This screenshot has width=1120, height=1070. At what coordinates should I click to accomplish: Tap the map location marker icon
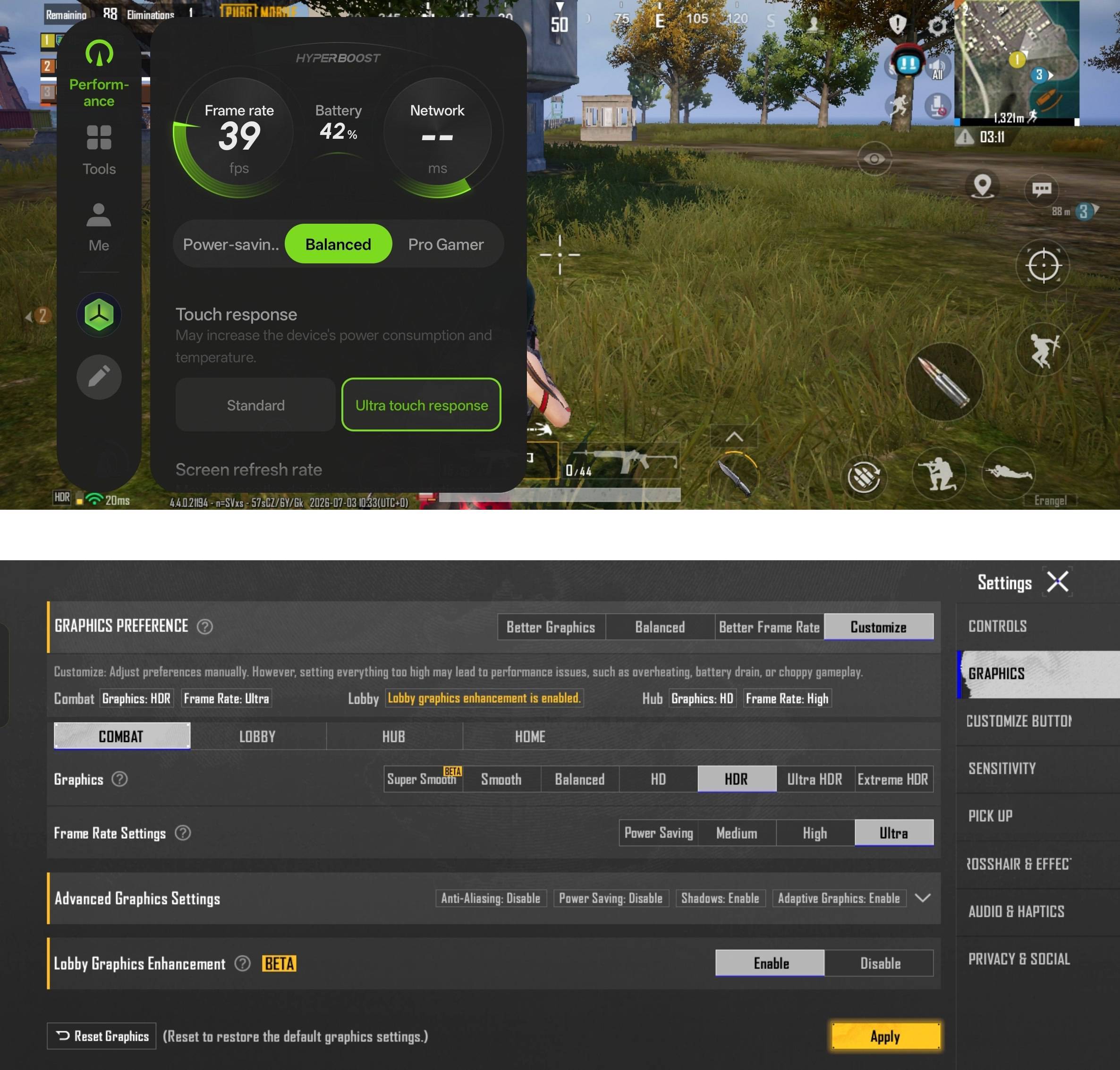pos(982,186)
